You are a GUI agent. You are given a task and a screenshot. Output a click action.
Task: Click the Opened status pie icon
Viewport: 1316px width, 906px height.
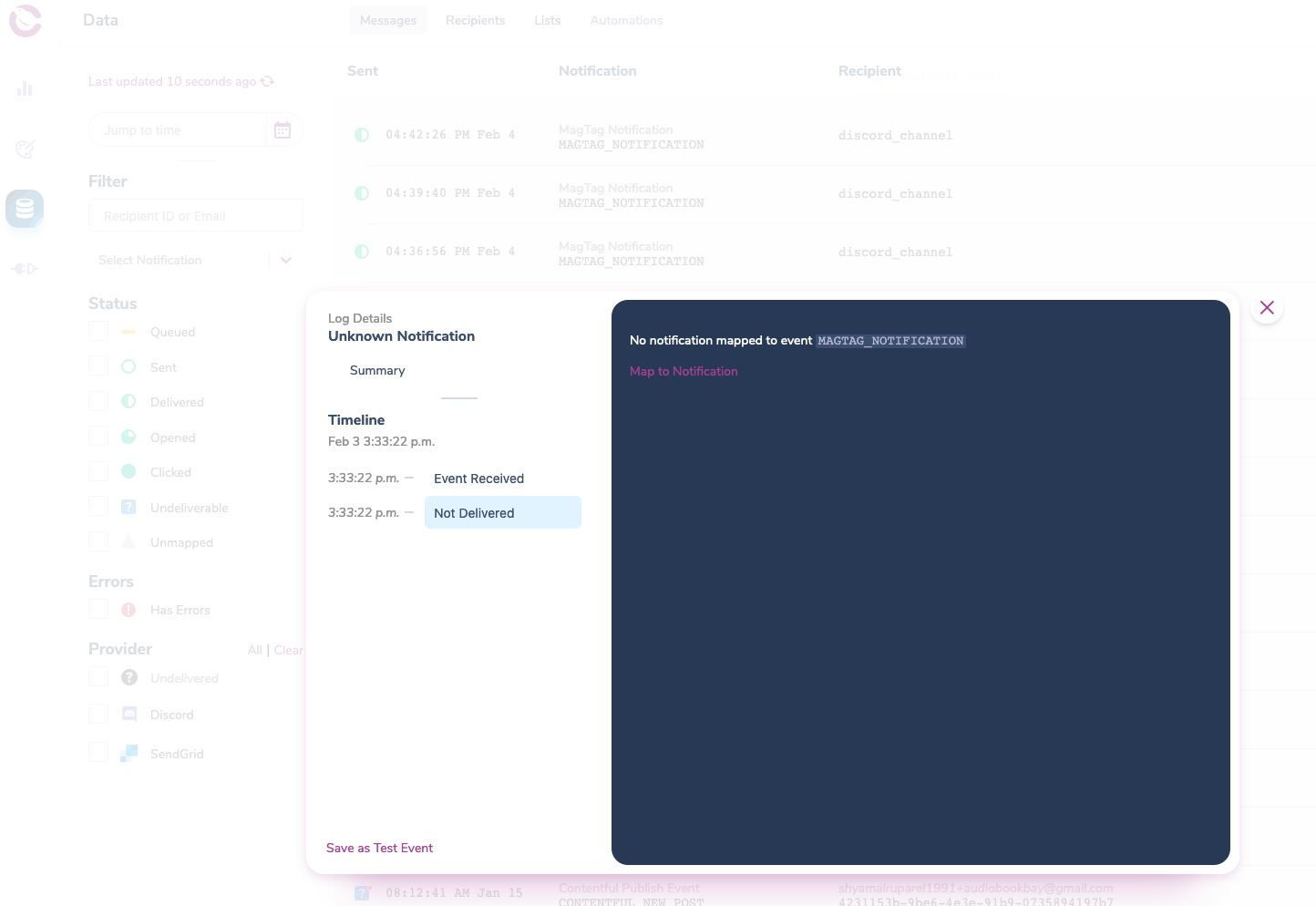(x=129, y=437)
